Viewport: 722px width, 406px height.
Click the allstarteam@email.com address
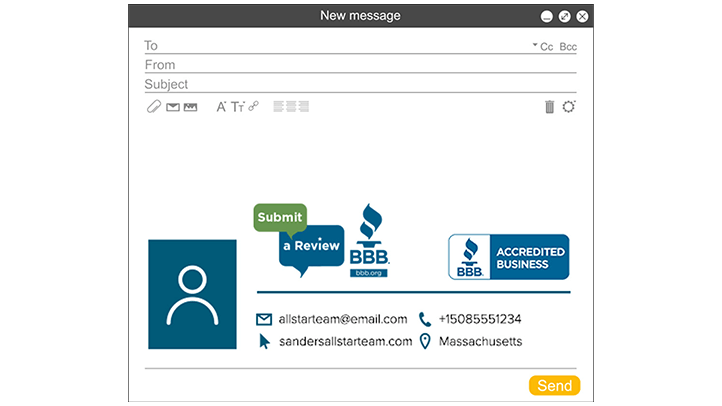point(343,319)
